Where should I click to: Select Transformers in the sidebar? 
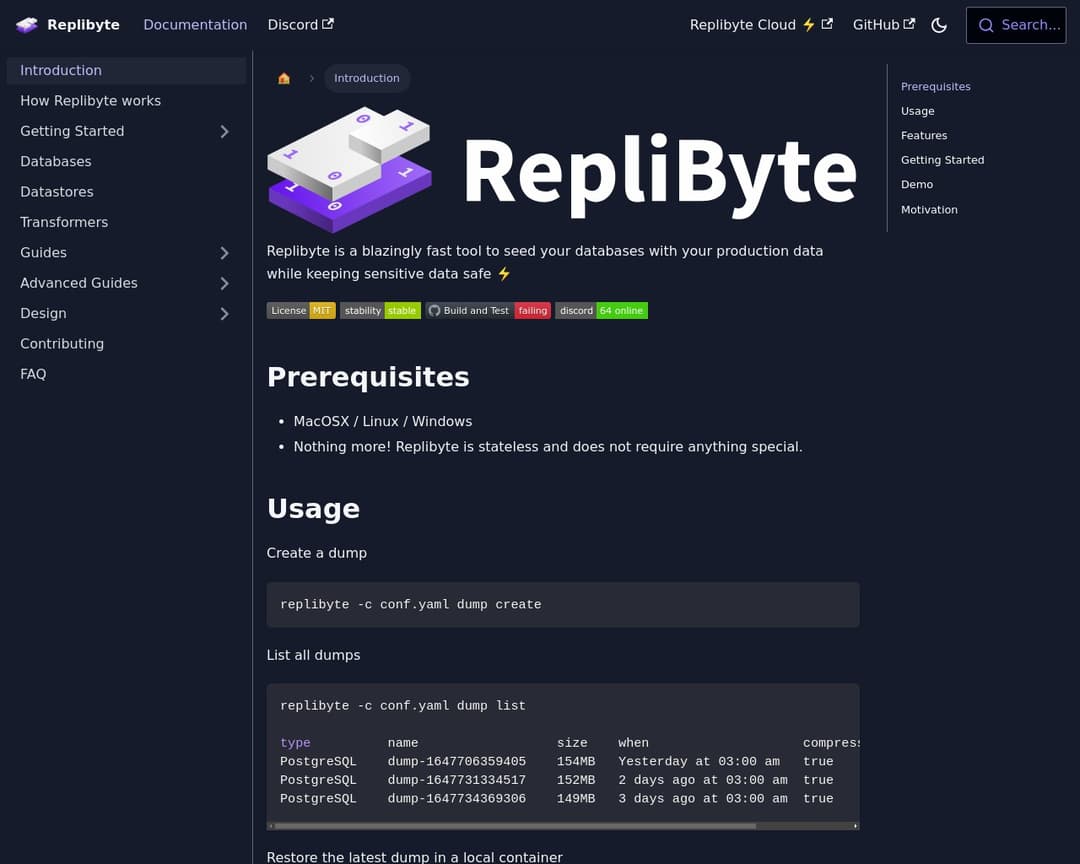[x=64, y=222]
